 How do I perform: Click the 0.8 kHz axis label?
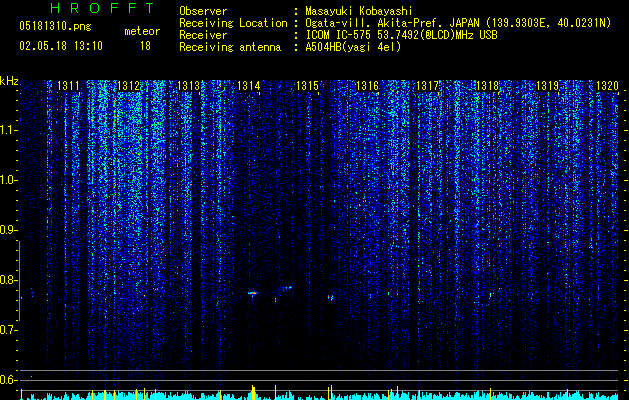(x=9, y=280)
